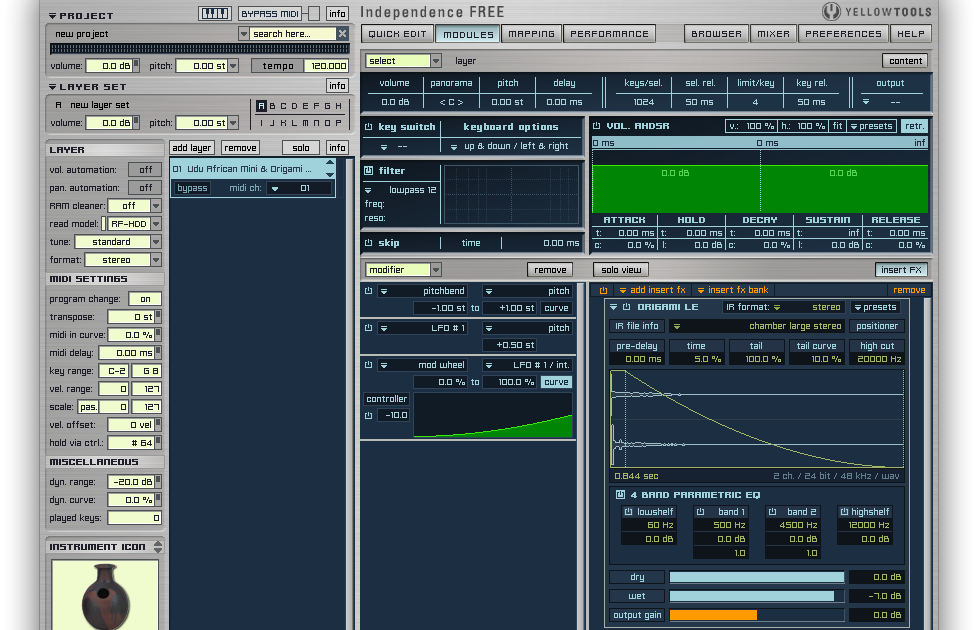
Task: Toggle power icon of key switch module
Action: click(x=369, y=127)
